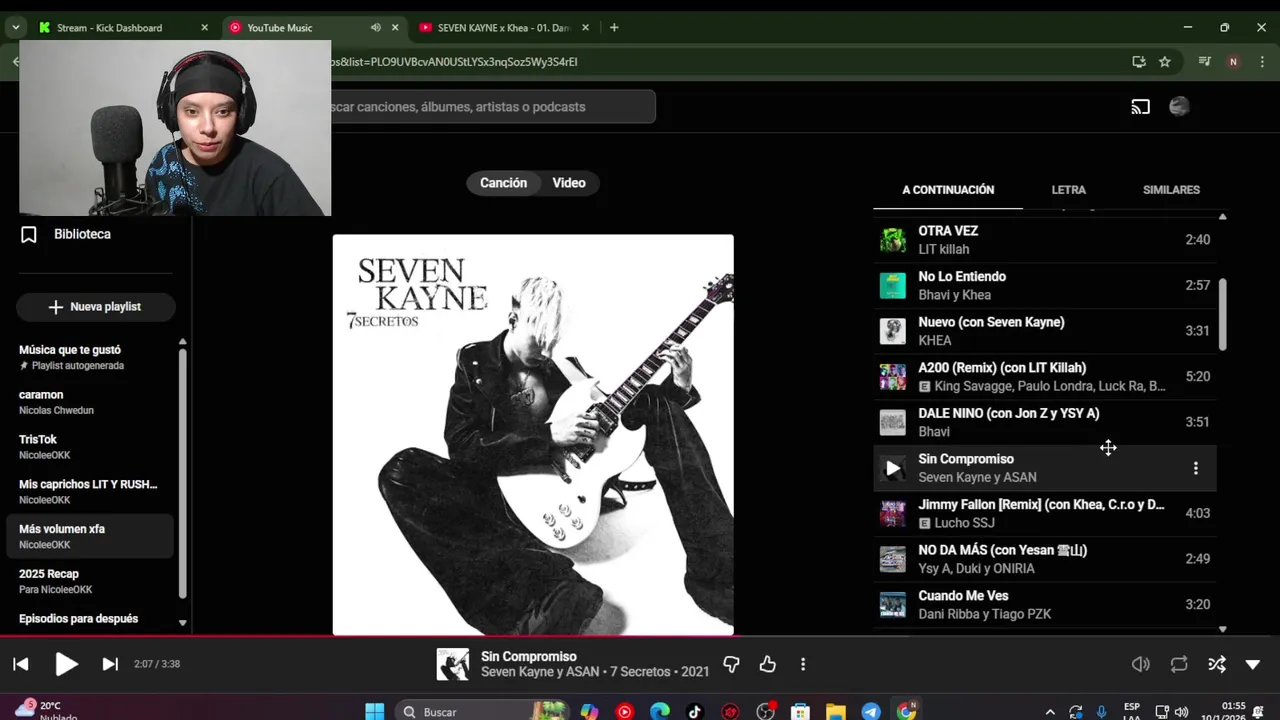The height and width of the screenshot is (720, 1280).
Task: Skip to previous track
Action: [x=21, y=664]
